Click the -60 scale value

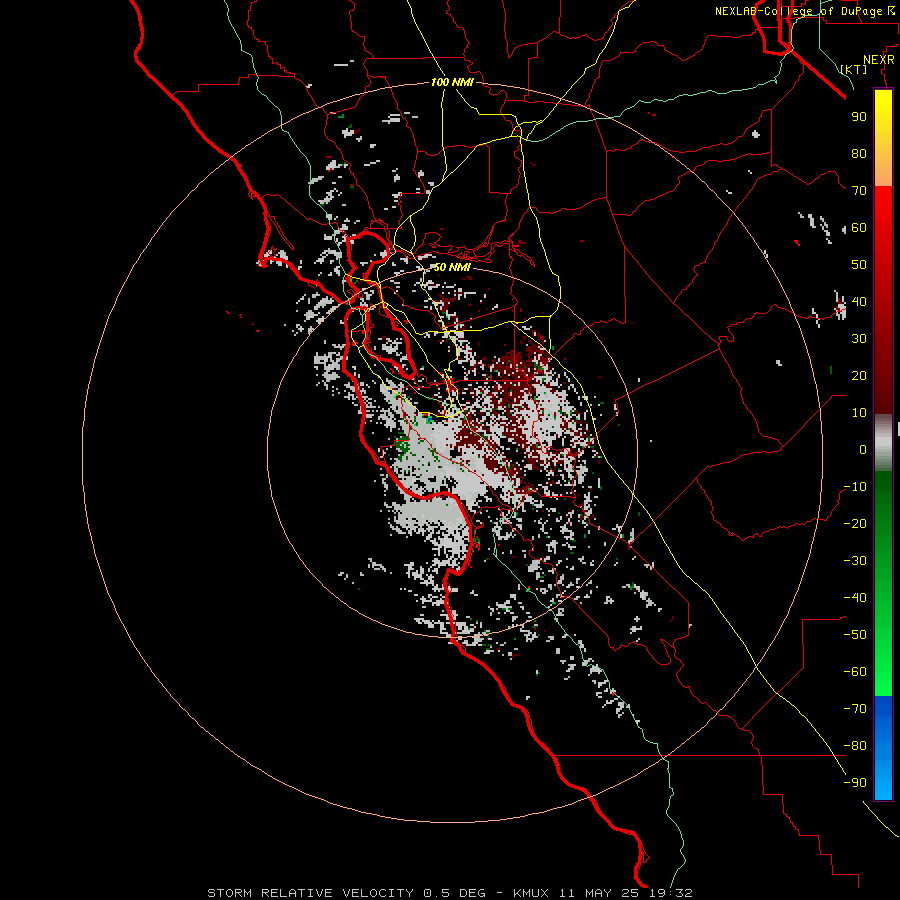855,672
